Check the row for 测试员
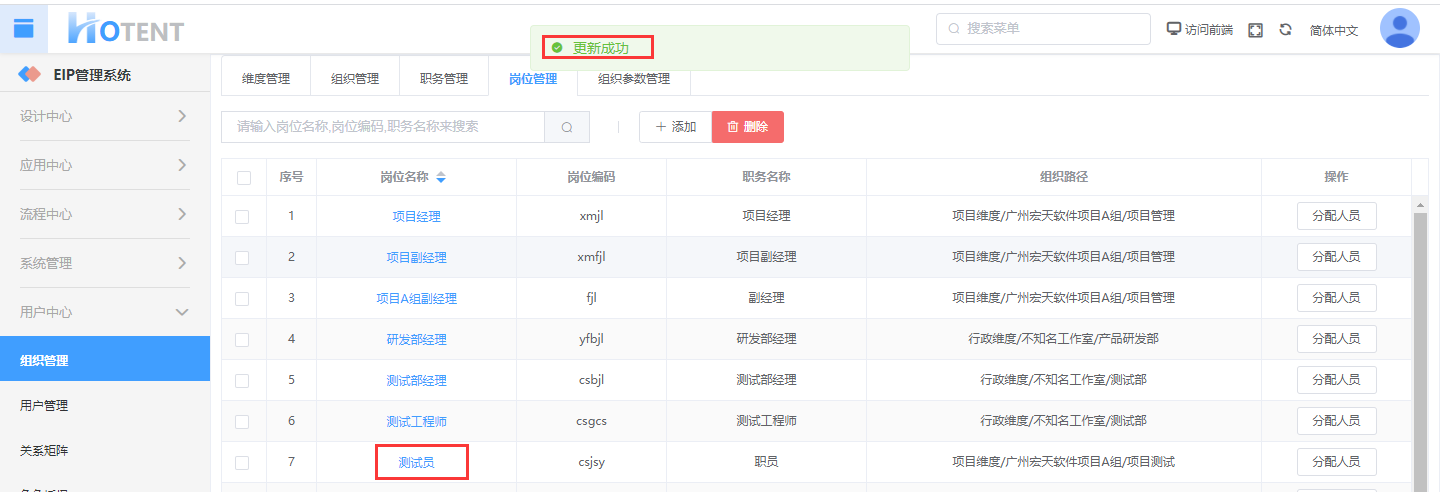1440x492 pixels. coord(242,462)
